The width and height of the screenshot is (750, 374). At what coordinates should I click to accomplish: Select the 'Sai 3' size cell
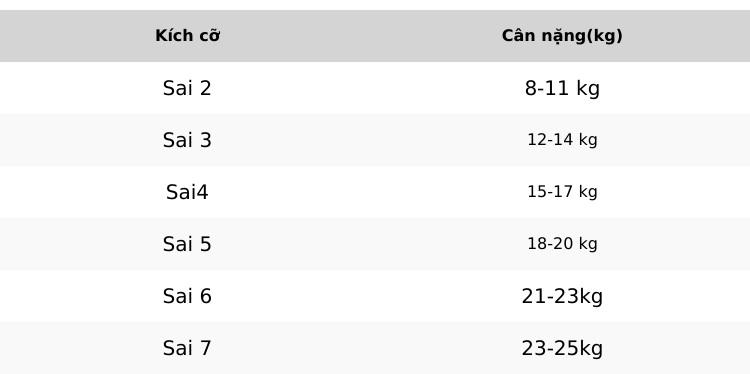[x=187, y=140]
